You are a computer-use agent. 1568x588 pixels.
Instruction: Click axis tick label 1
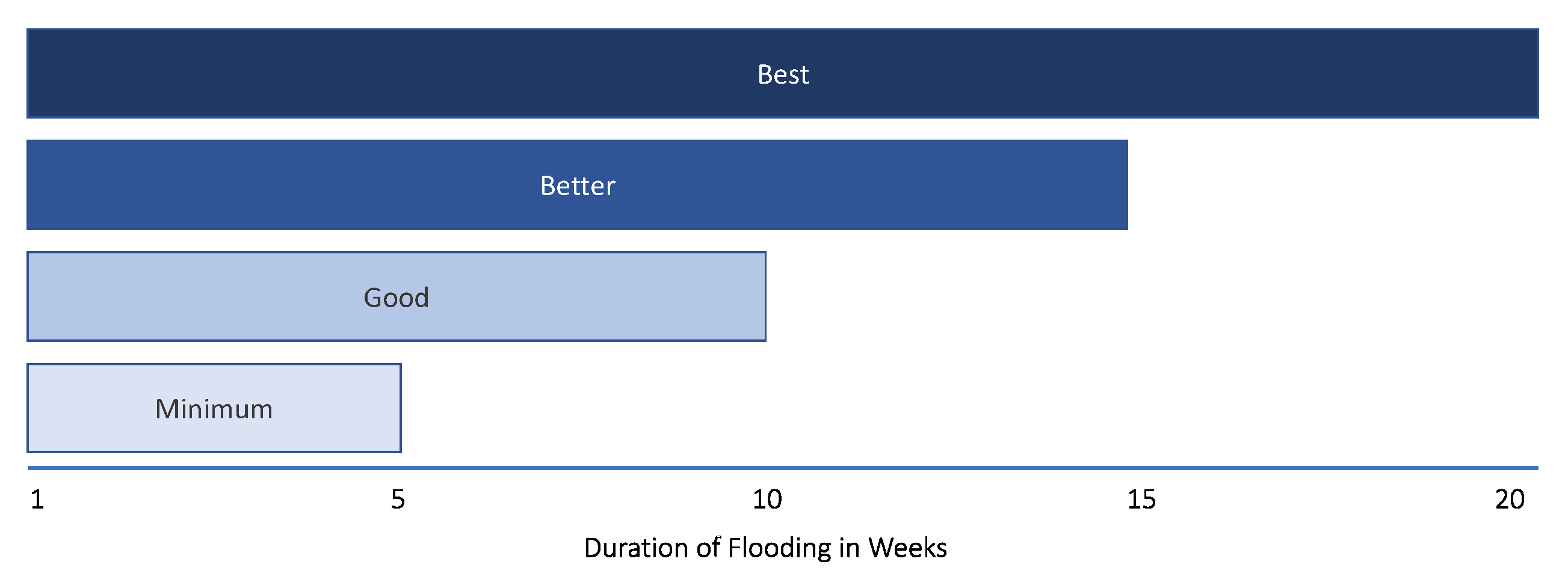pyautogui.click(x=37, y=500)
